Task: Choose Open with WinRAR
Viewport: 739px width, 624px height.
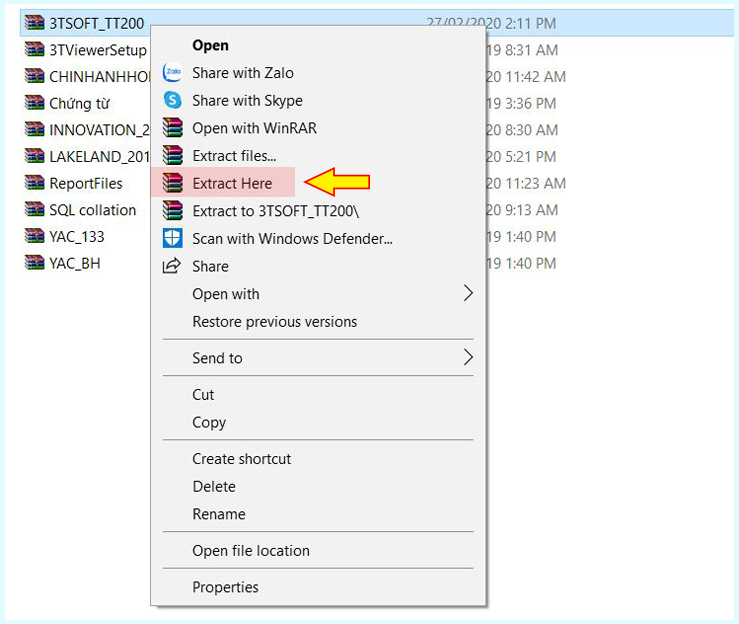Action: pyautogui.click(x=255, y=128)
